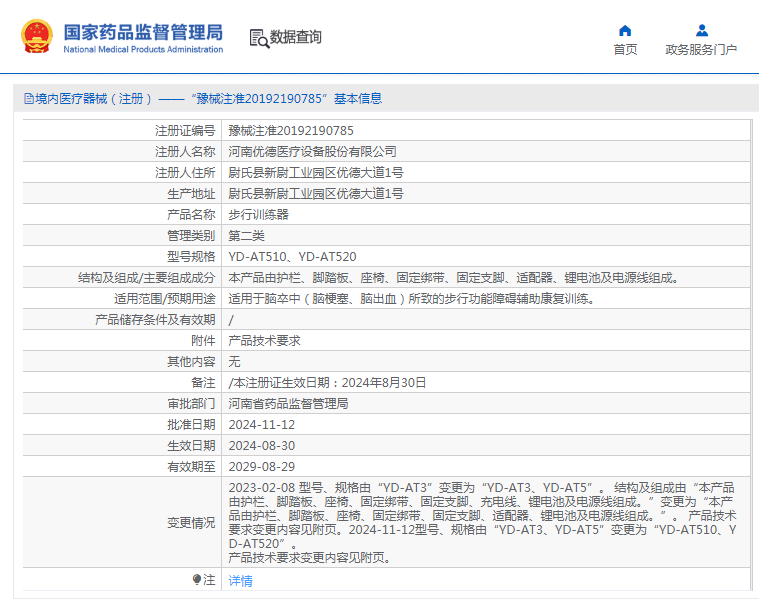Select registration number value 豫械注准20192190785 in table
This screenshot has width=759, height=600.
[291, 131]
